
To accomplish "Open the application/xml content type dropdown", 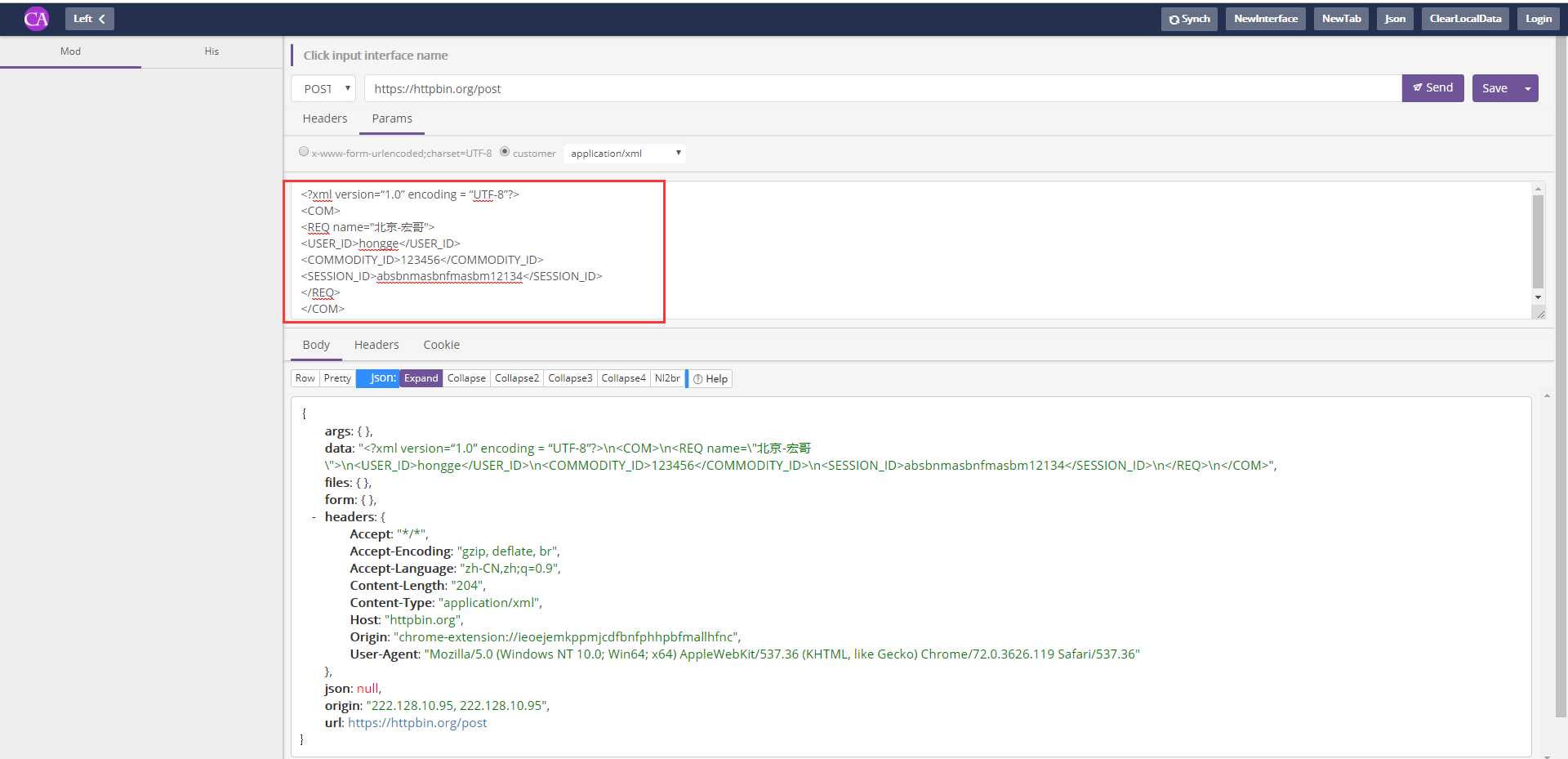I will [625, 154].
